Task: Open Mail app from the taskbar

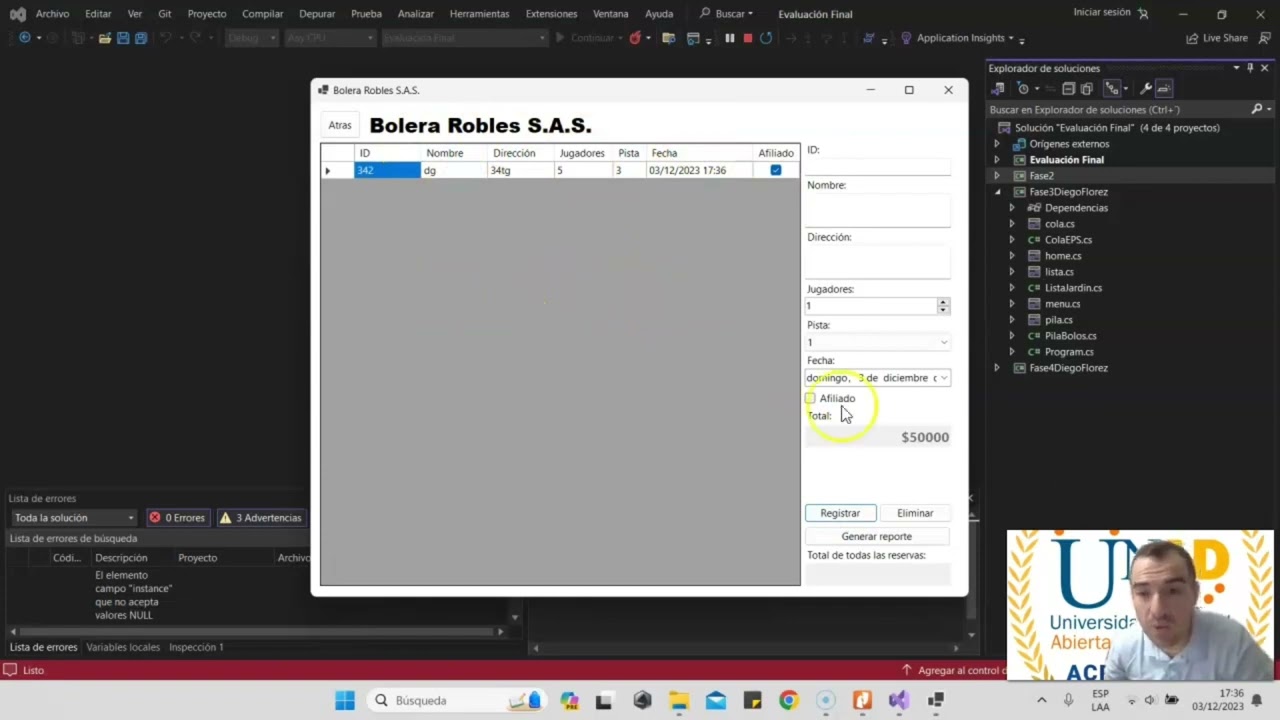Action: [x=716, y=700]
